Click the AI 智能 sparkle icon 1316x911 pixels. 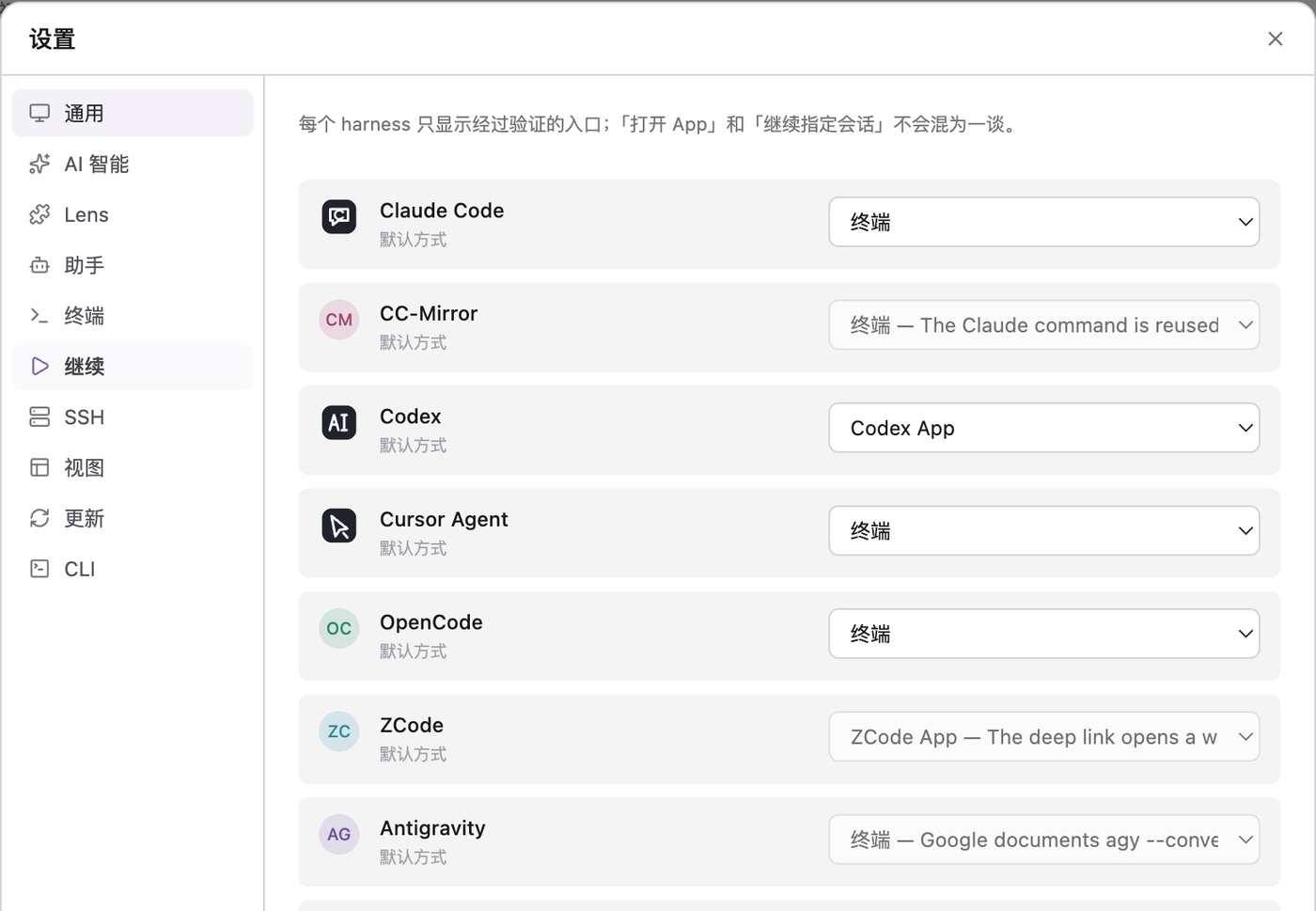click(x=39, y=164)
